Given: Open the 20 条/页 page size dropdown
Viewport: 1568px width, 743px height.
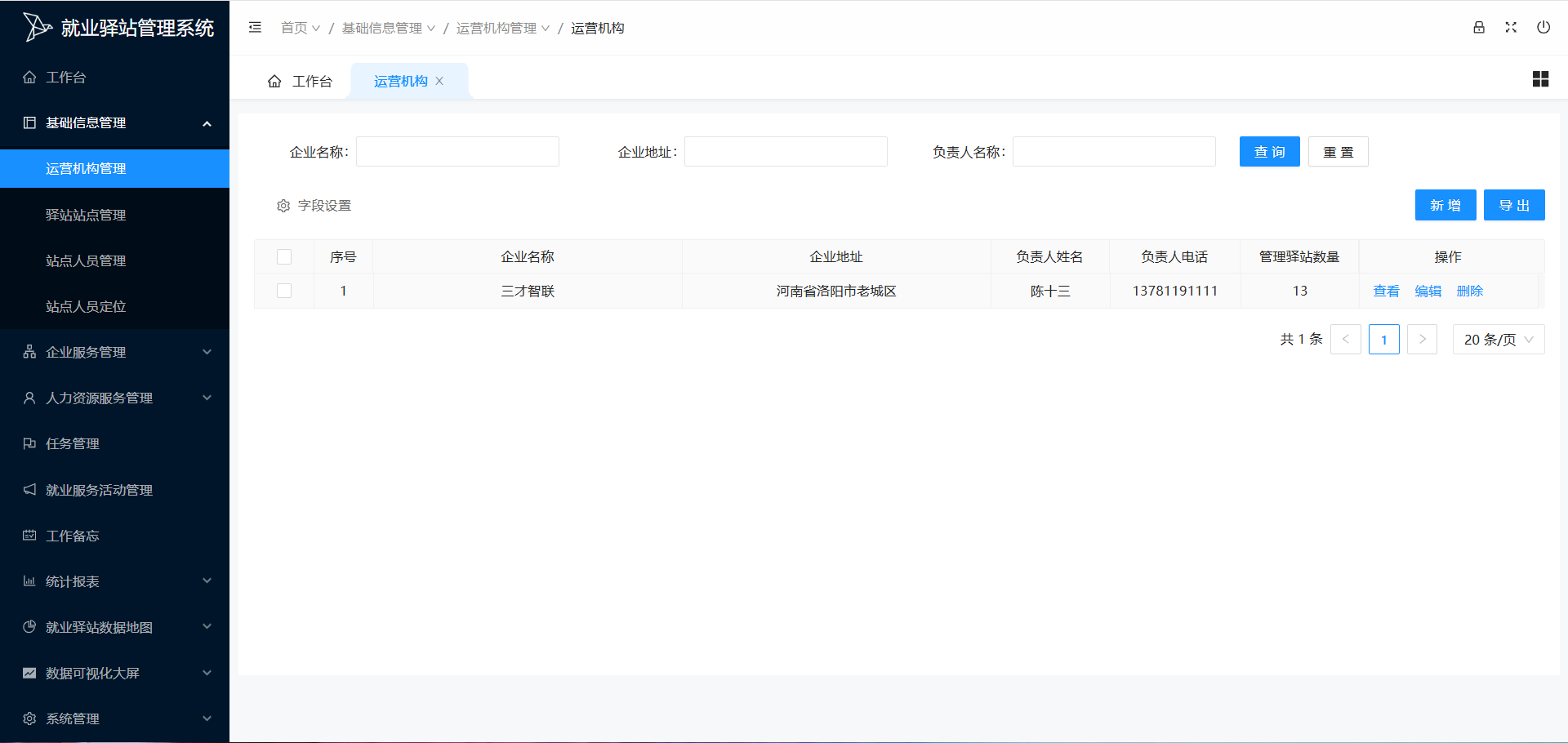Looking at the screenshot, I should [1499, 339].
